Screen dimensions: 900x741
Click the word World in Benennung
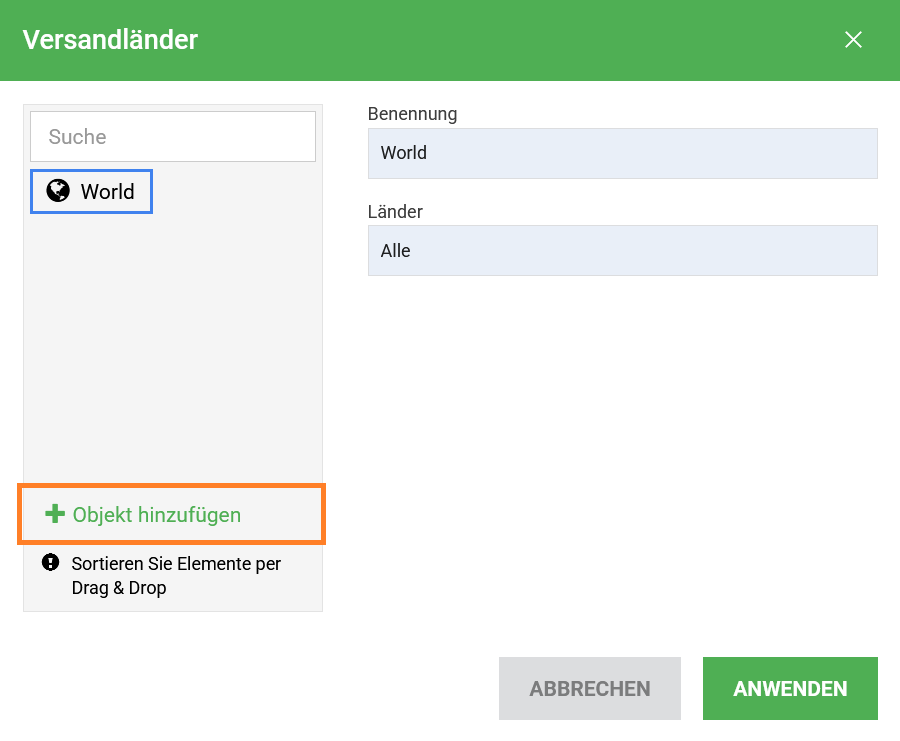404,153
